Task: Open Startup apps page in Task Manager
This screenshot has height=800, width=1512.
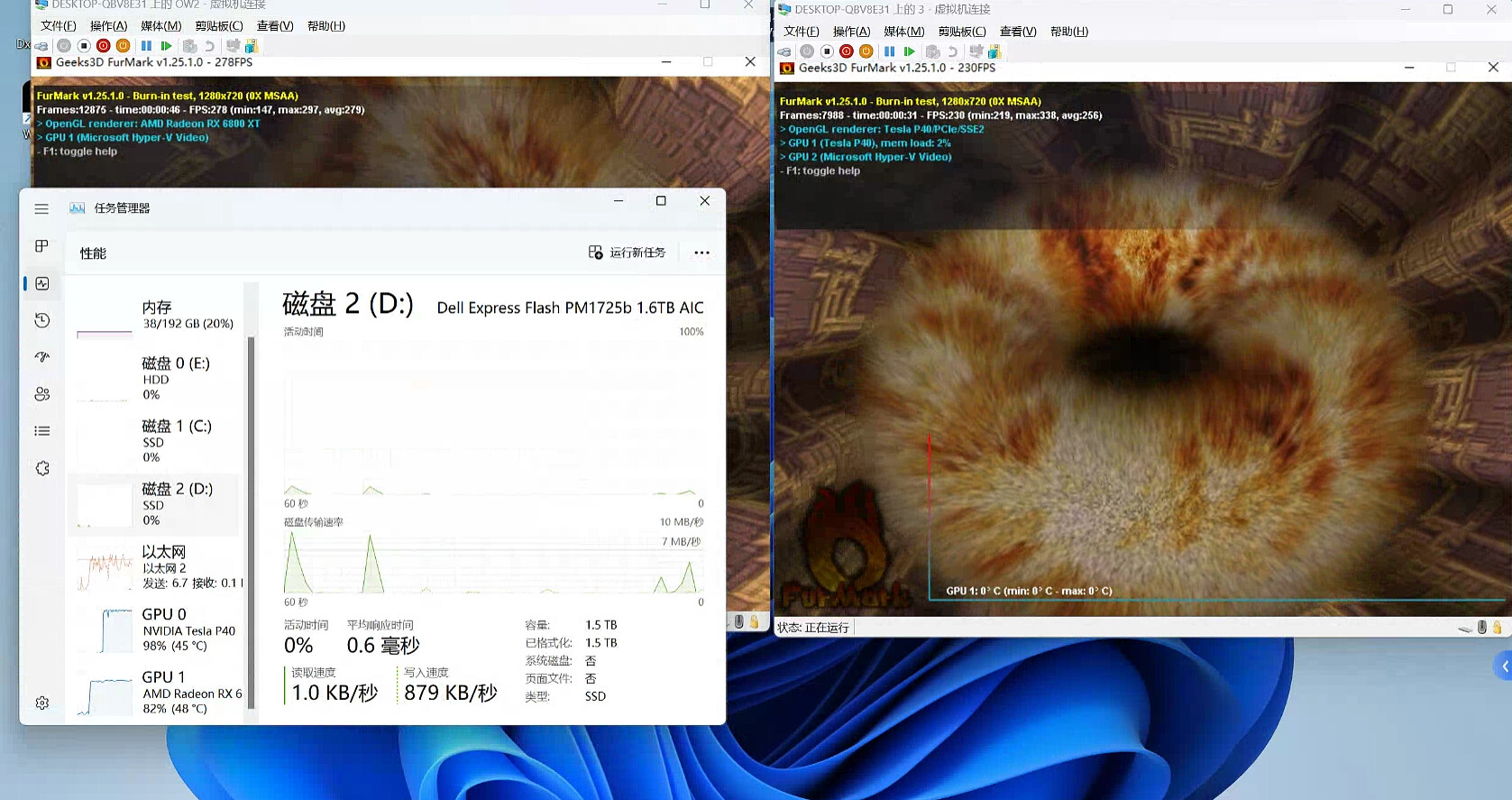Action: [41, 357]
